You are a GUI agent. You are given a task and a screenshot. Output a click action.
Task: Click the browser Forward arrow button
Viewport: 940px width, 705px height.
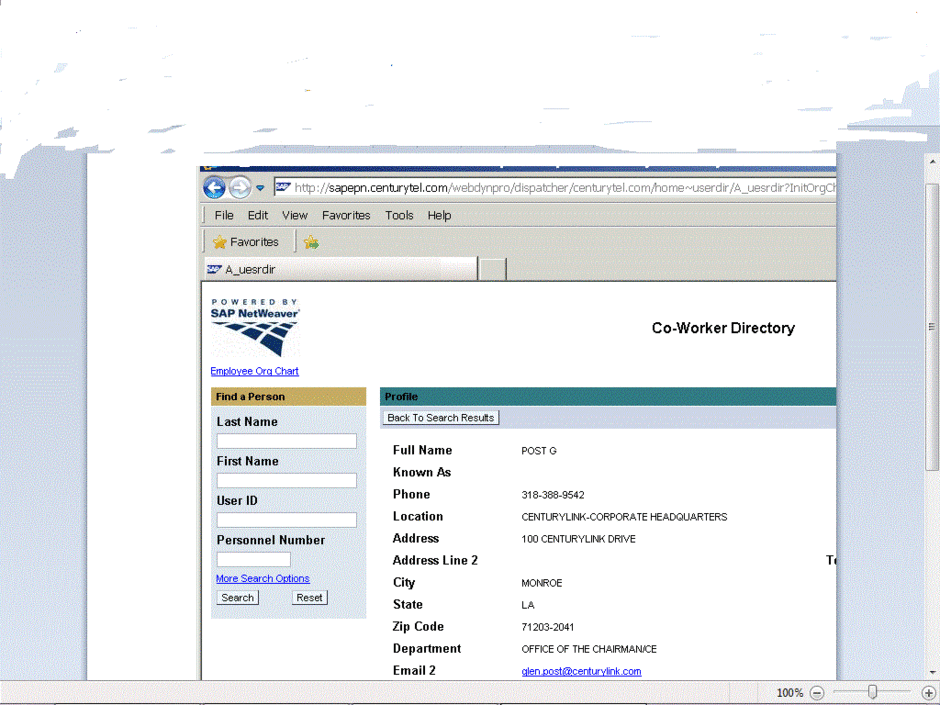click(x=240, y=188)
